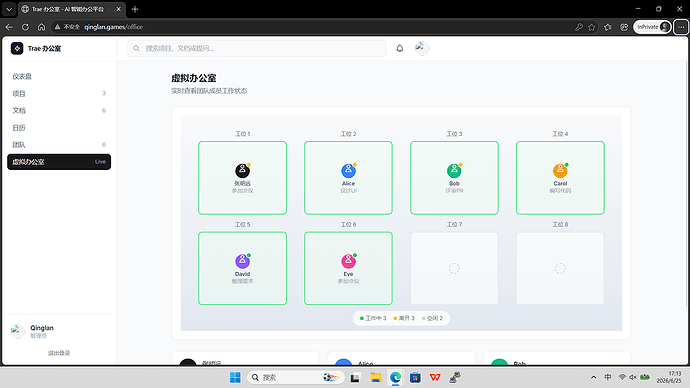
Task: Open the browser favorites list icon
Action: coord(608,27)
